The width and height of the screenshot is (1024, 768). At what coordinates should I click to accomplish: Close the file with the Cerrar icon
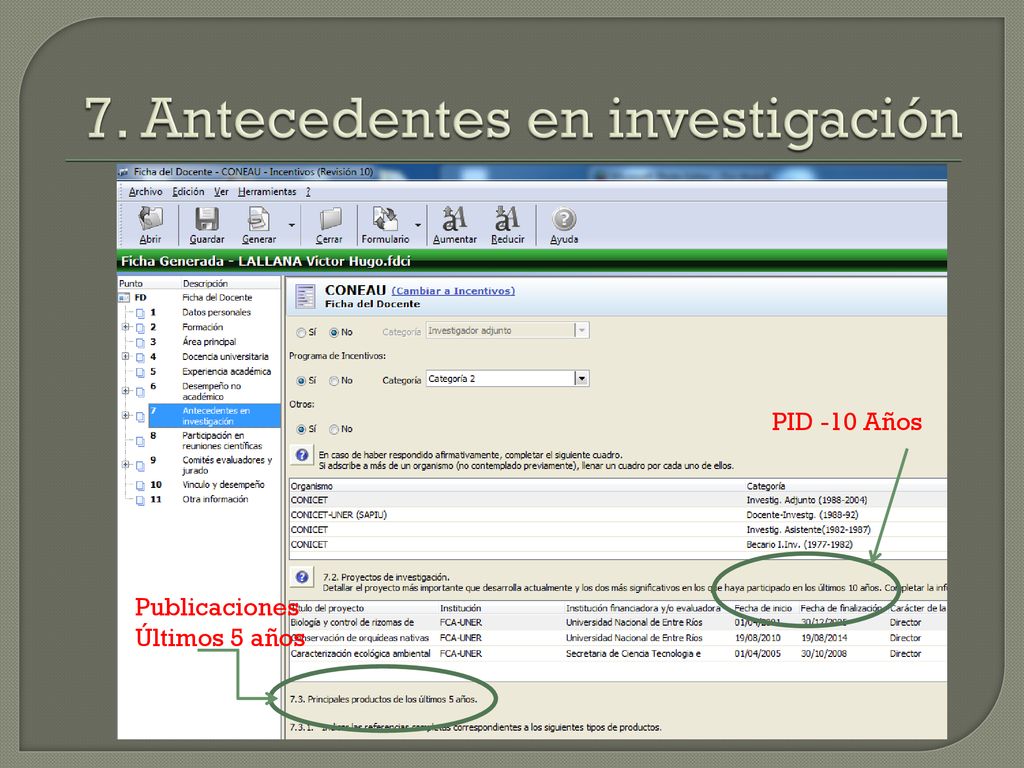point(330,220)
